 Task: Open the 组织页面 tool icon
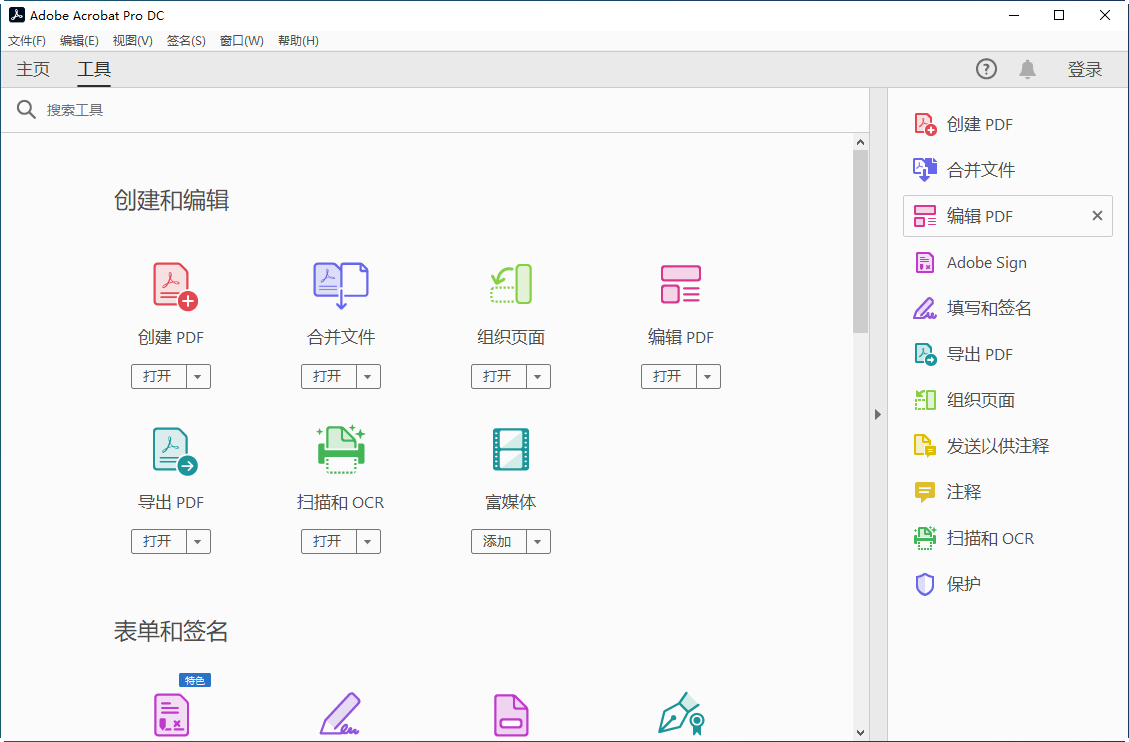point(510,283)
